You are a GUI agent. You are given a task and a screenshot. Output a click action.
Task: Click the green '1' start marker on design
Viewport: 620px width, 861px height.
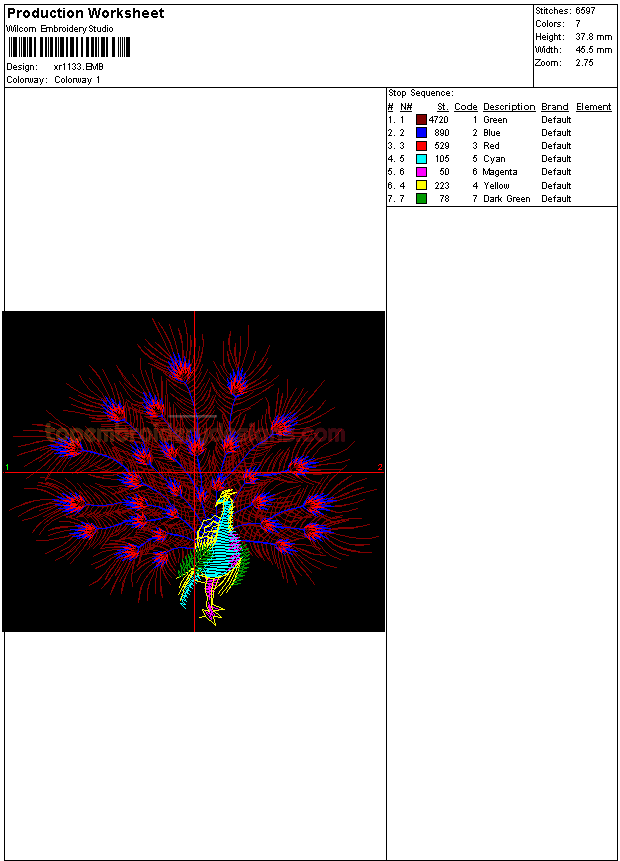pyautogui.click(x=7, y=467)
